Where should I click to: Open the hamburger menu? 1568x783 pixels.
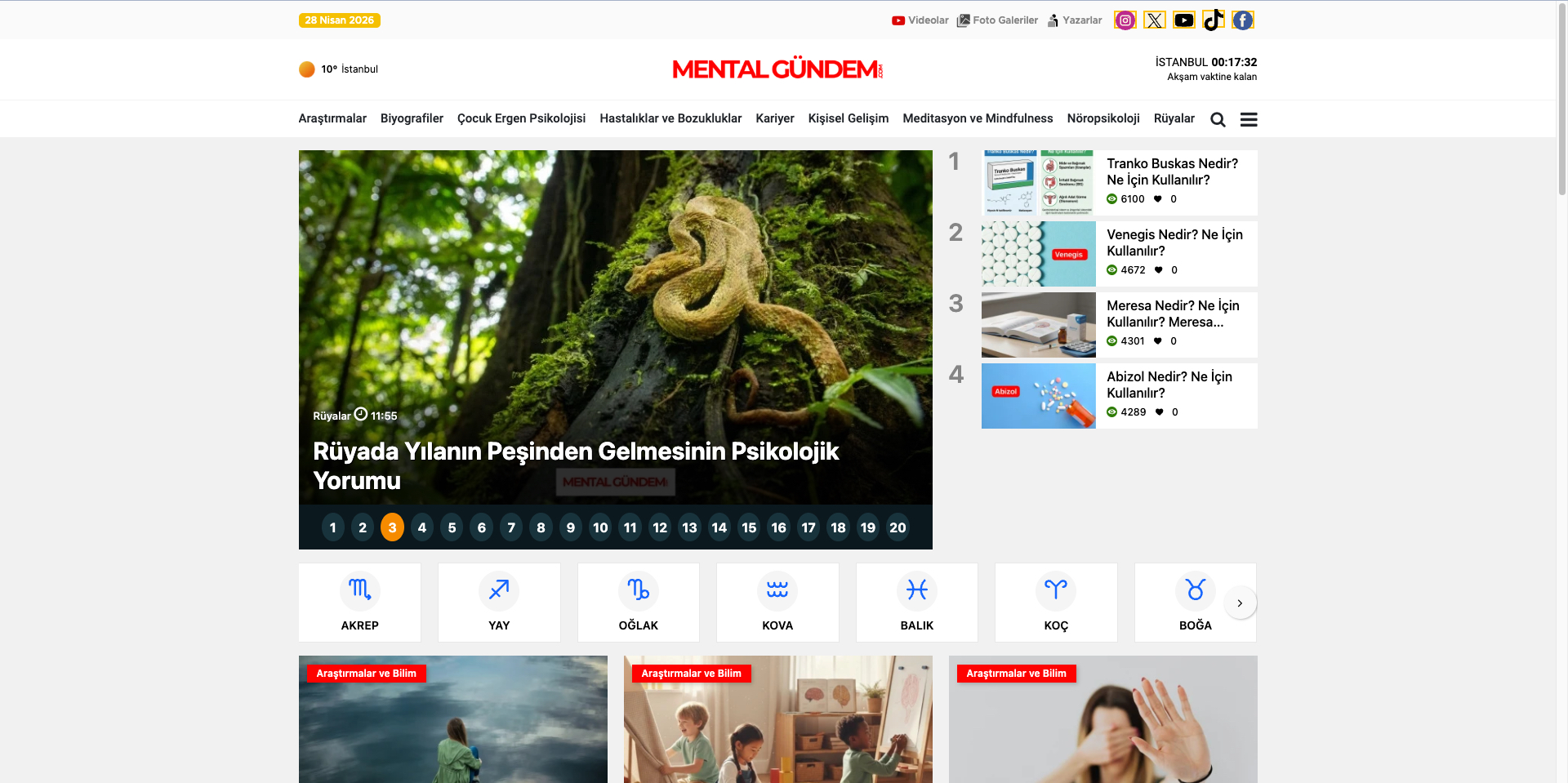click(x=1248, y=120)
